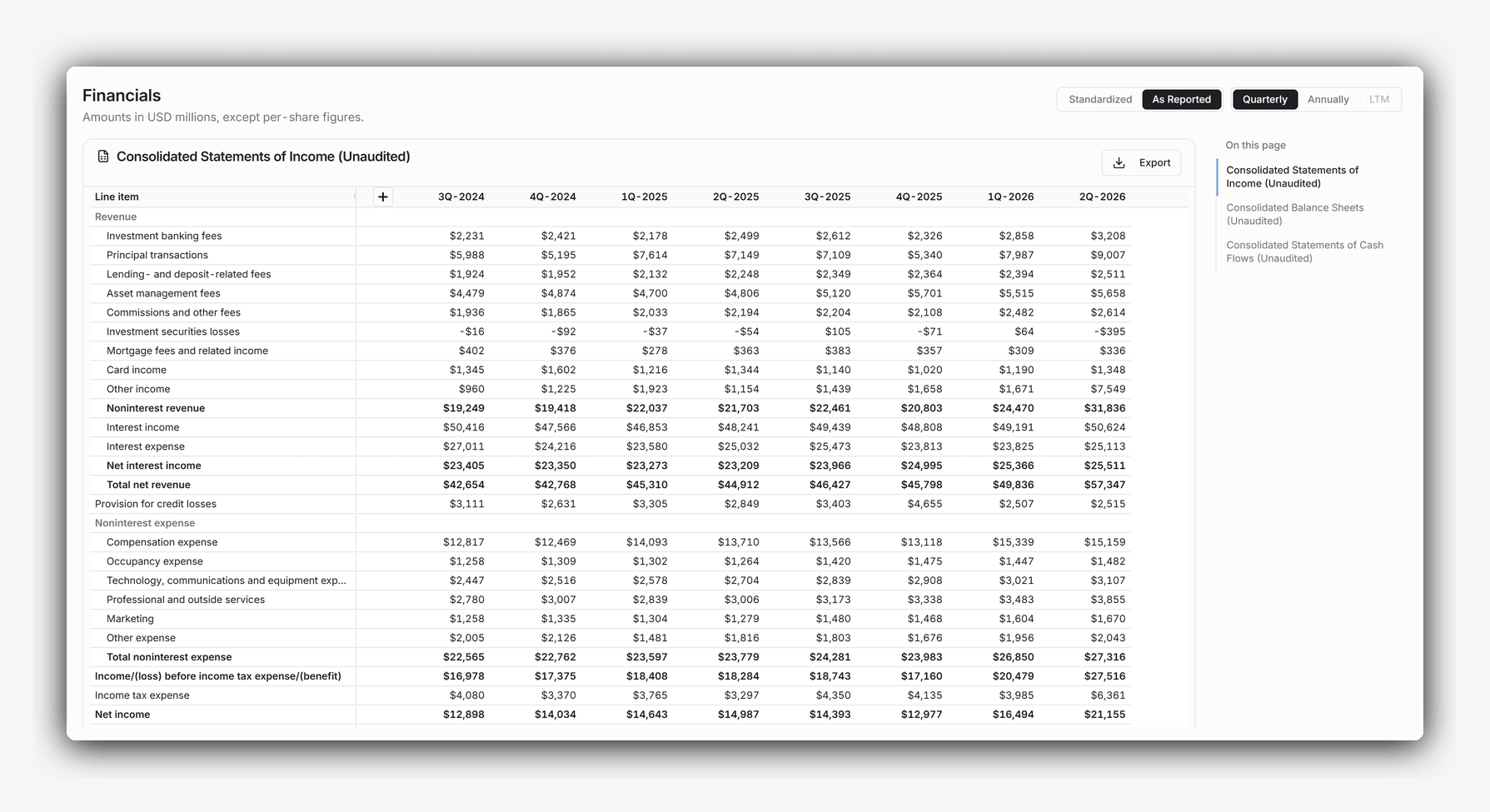Select the Income tax expense row label
This screenshot has width=1490, height=812.
142,695
